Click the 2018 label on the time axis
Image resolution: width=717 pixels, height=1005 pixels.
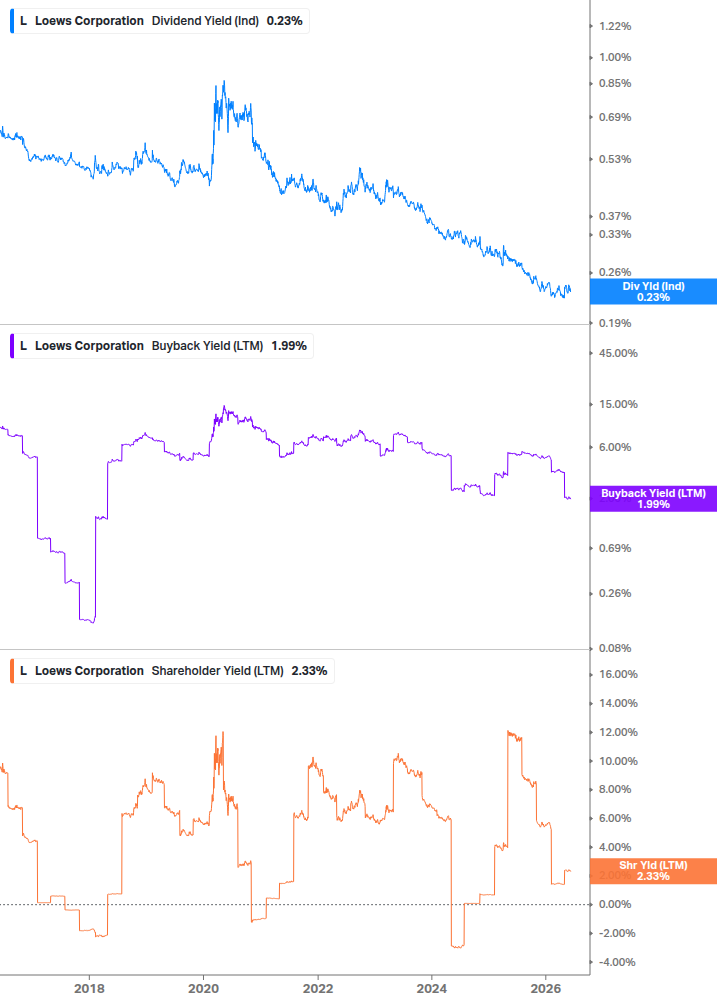point(89,988)
